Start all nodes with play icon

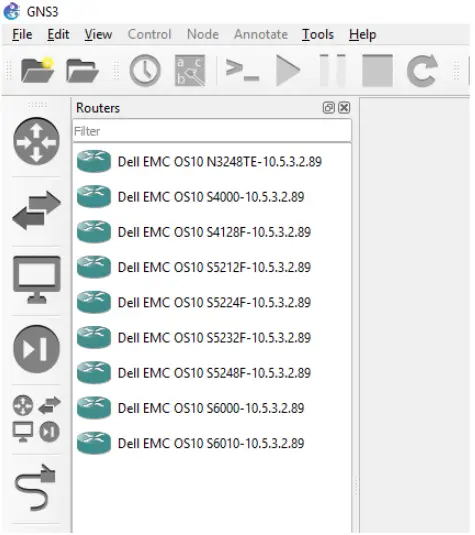coord(288,71)
